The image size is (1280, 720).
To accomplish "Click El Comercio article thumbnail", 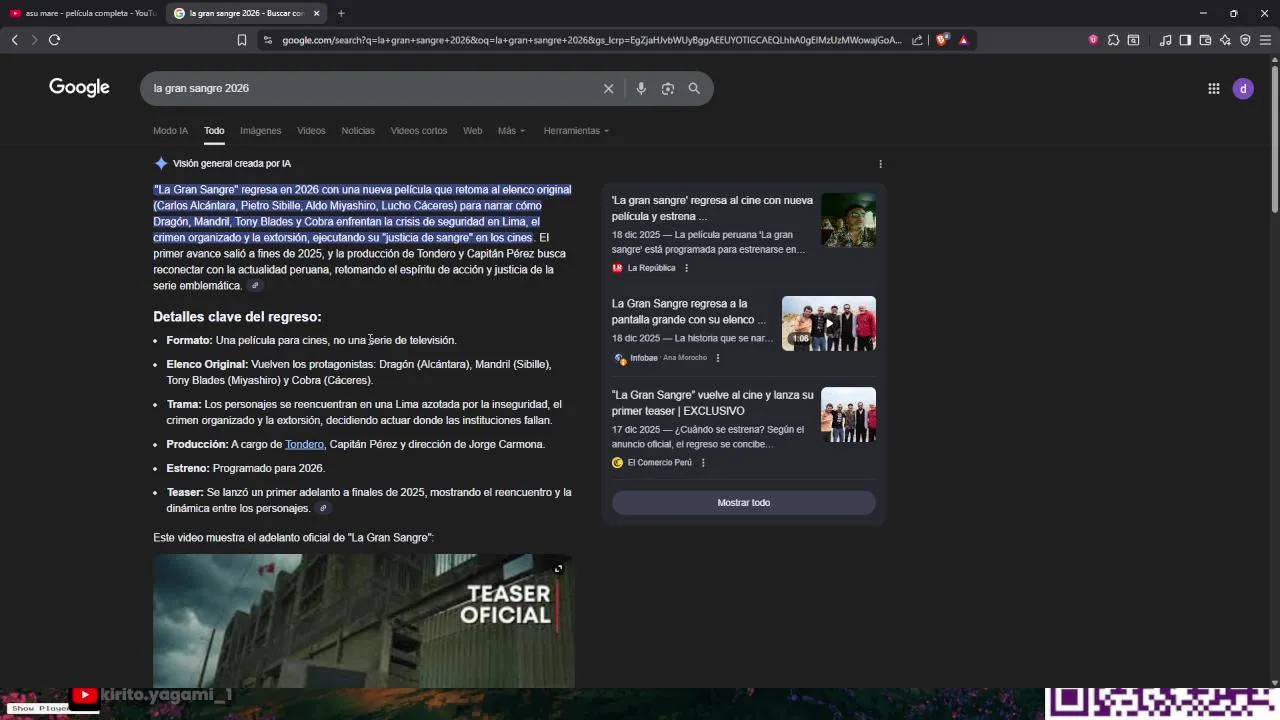I will 848,415.
